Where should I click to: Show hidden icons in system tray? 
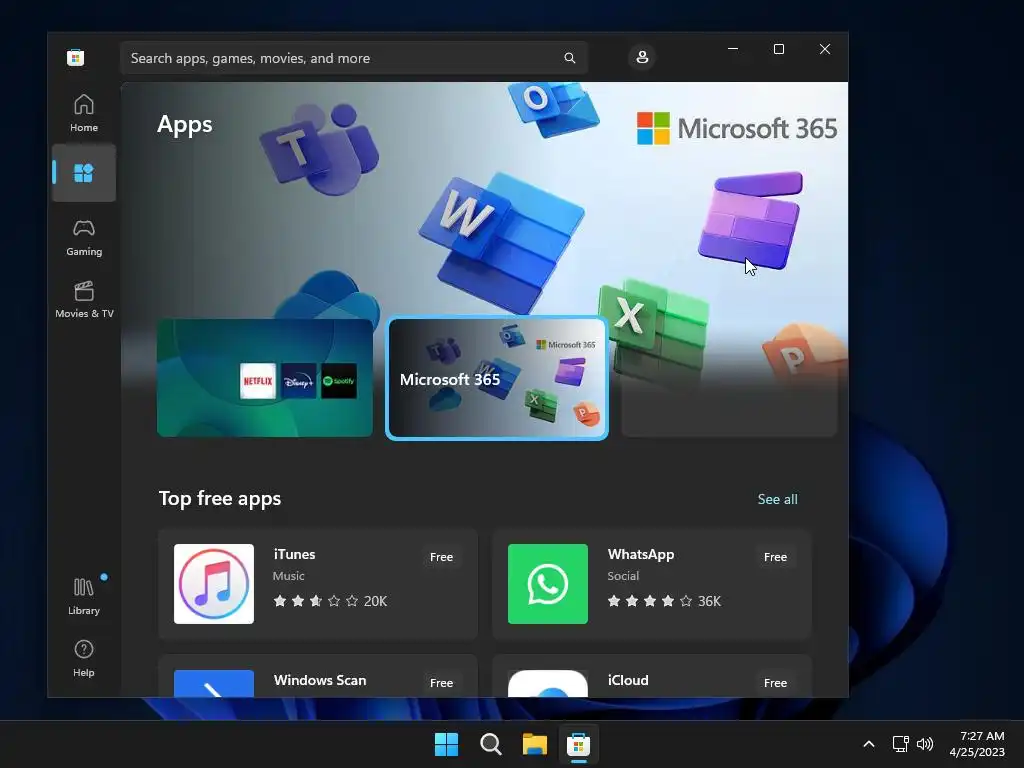[x=869, y=744]
